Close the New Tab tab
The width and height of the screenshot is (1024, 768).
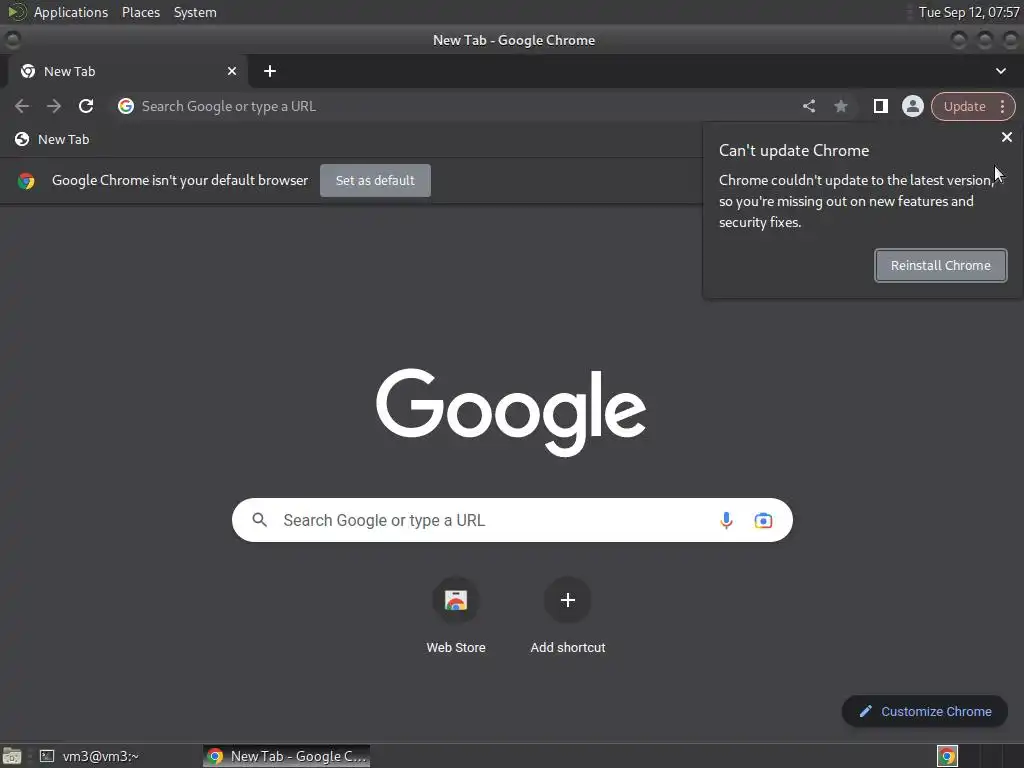232,71
